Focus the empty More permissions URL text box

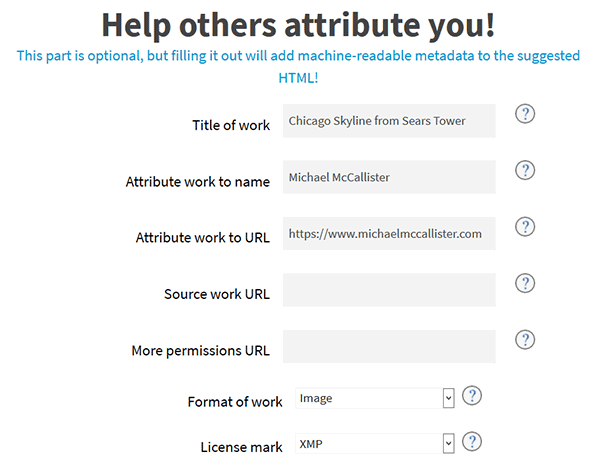click(389, 347)
